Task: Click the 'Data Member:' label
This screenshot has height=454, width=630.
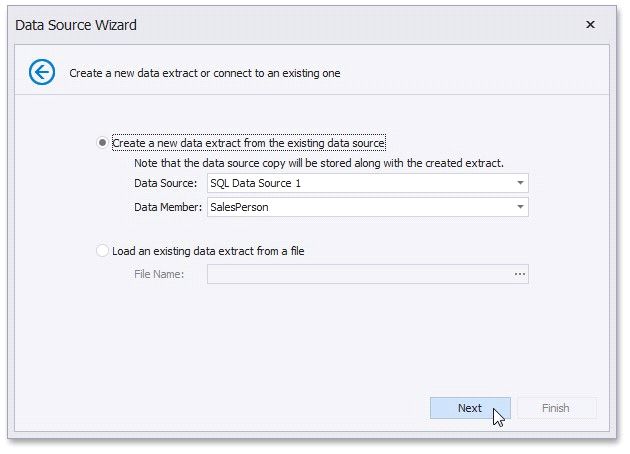Action: (x=167, y=207)
